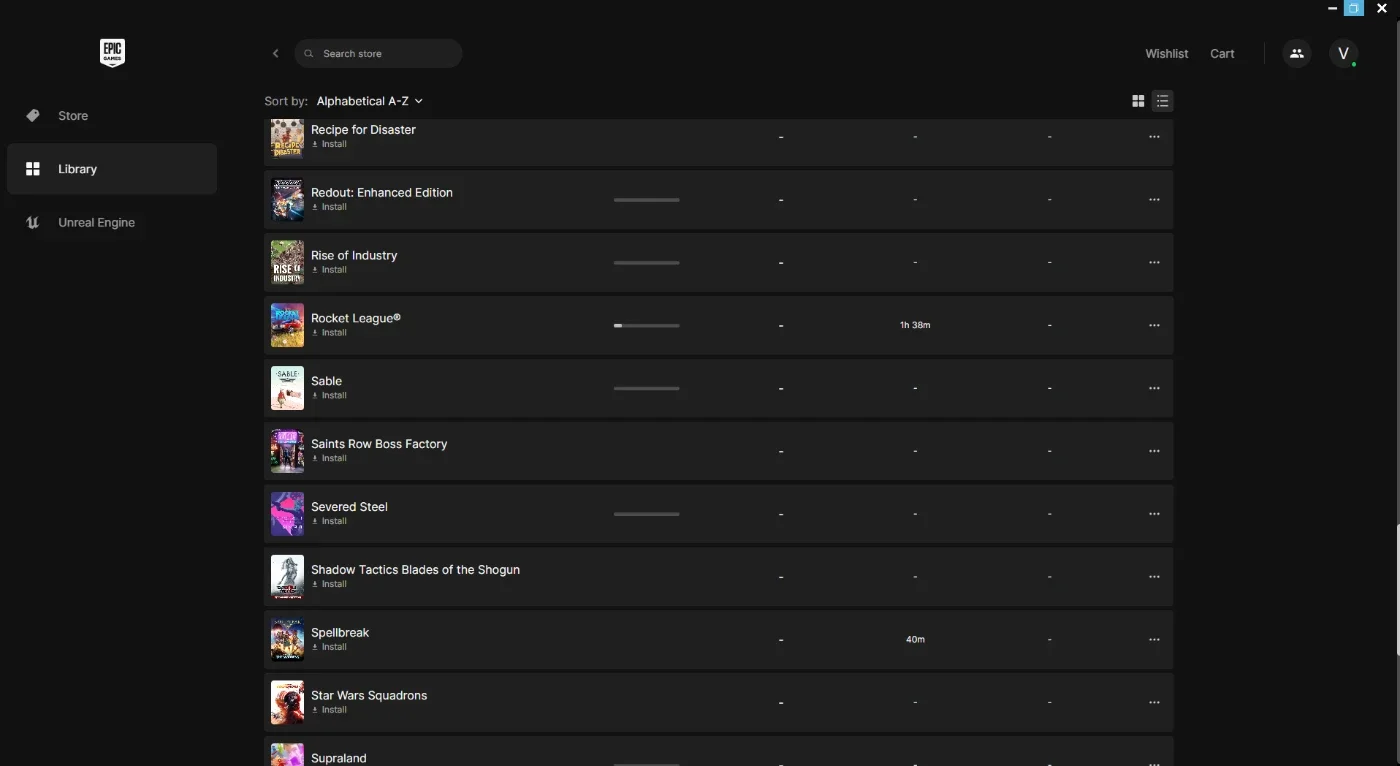Open the Cart link

click(x=1222, y=54)
